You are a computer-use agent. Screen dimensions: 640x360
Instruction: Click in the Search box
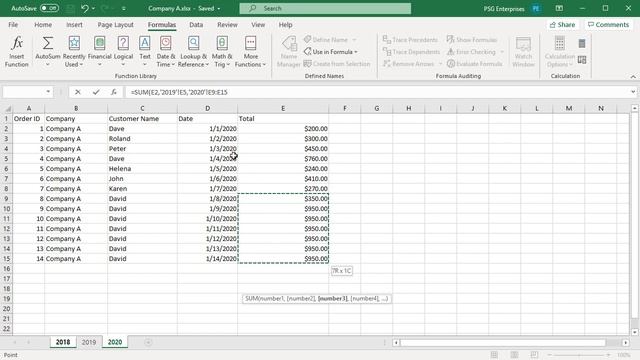tap(325, 8)
